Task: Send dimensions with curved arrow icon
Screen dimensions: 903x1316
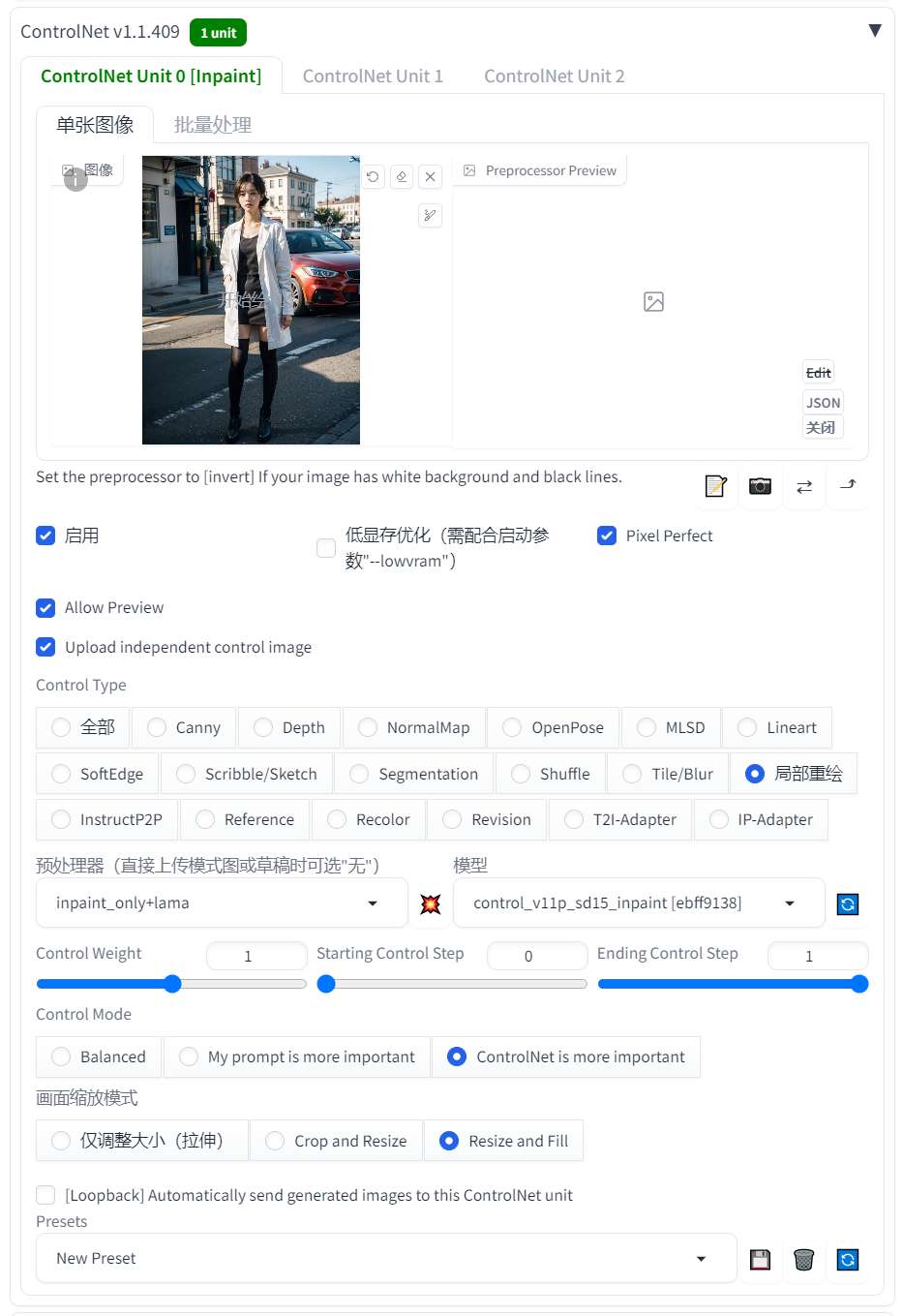Action: point(848,486)
